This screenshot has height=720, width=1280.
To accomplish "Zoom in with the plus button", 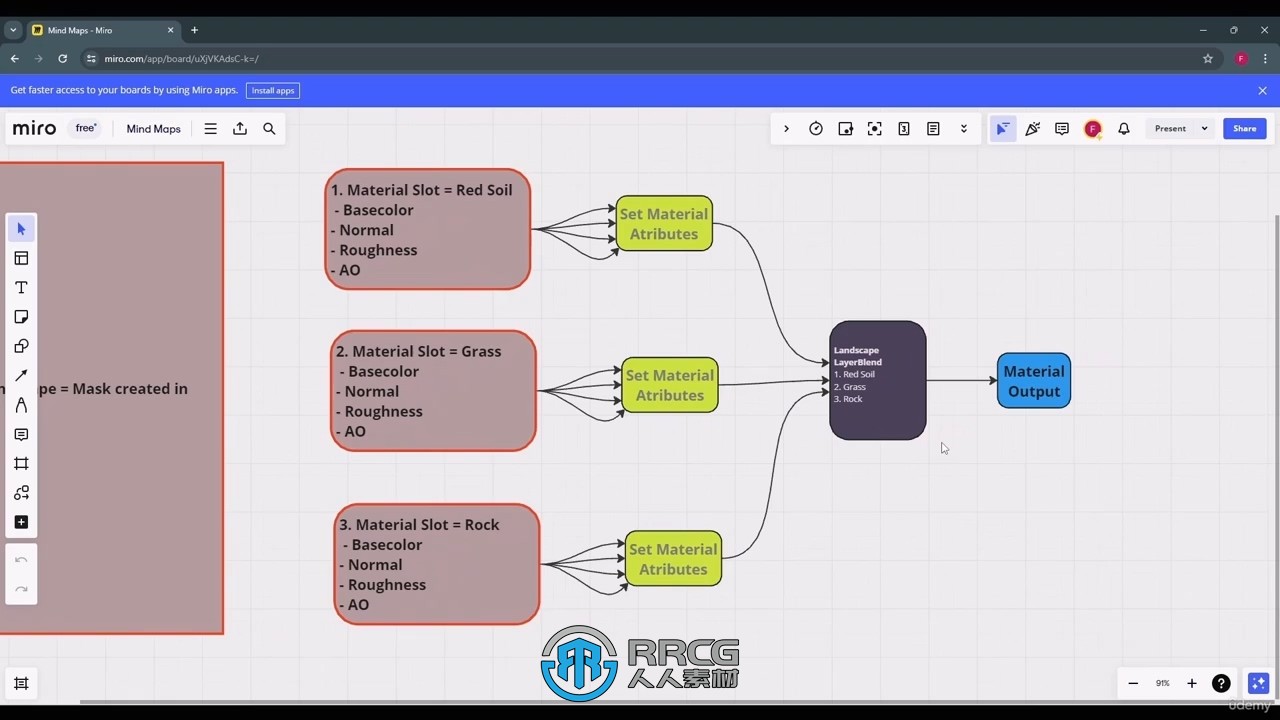I will click(x=1192, y=683).
